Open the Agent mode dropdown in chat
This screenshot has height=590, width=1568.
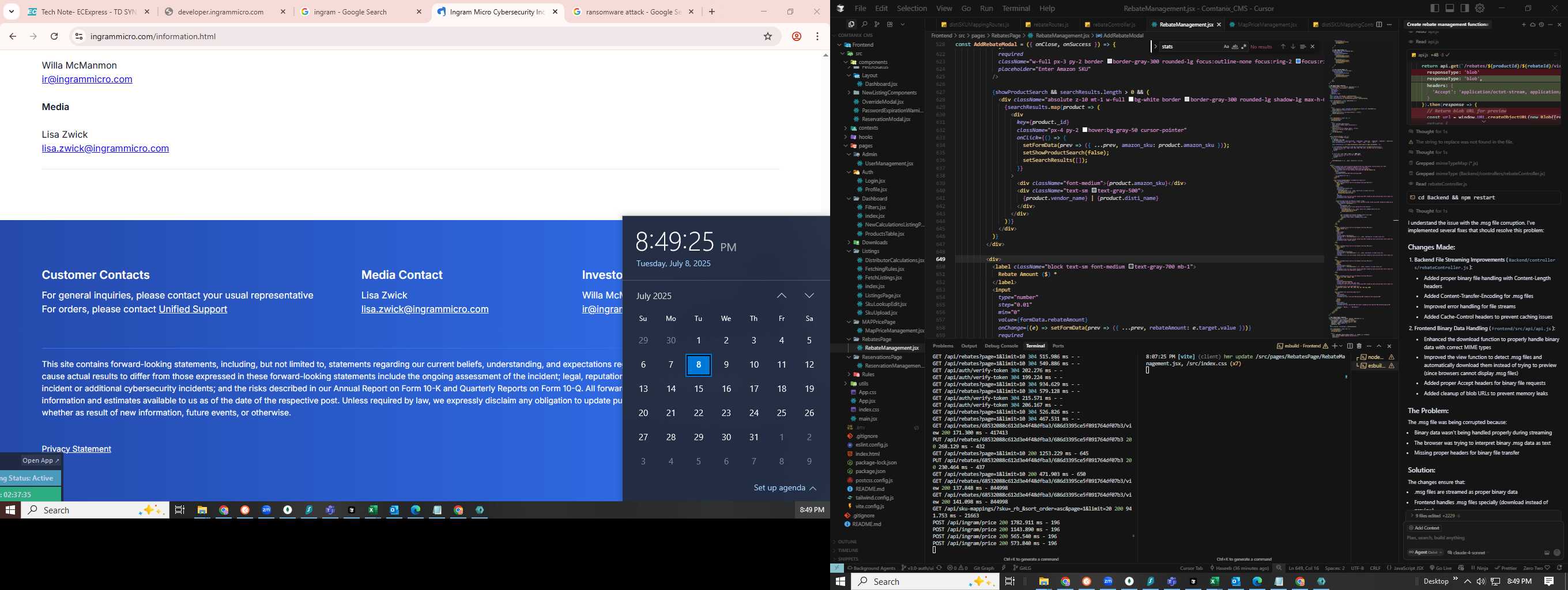[1425, 553]
